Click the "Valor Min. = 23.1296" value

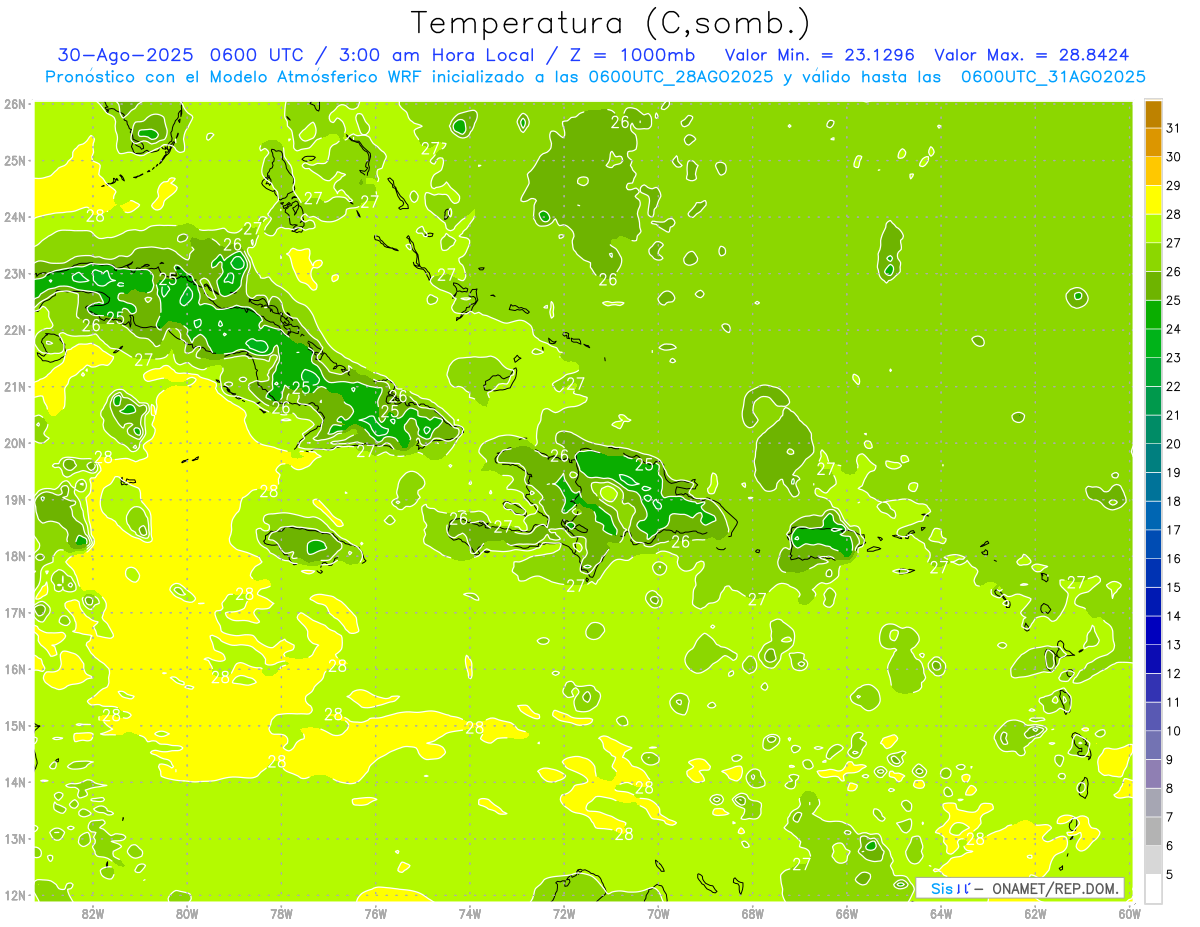(x=820, y=55)
